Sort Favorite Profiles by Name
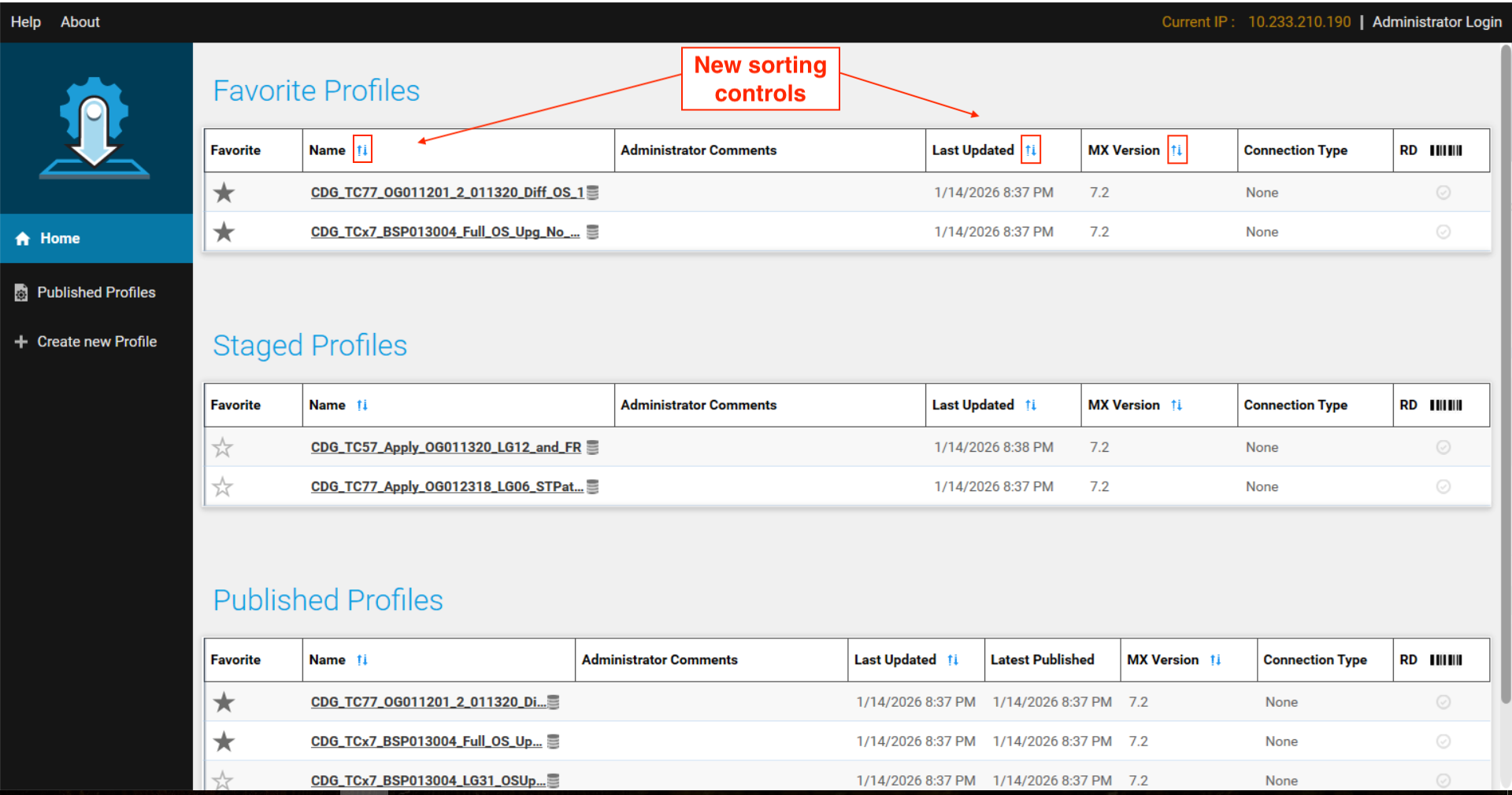The width and height of the screenshot is (1512, 795). [362, 150]
